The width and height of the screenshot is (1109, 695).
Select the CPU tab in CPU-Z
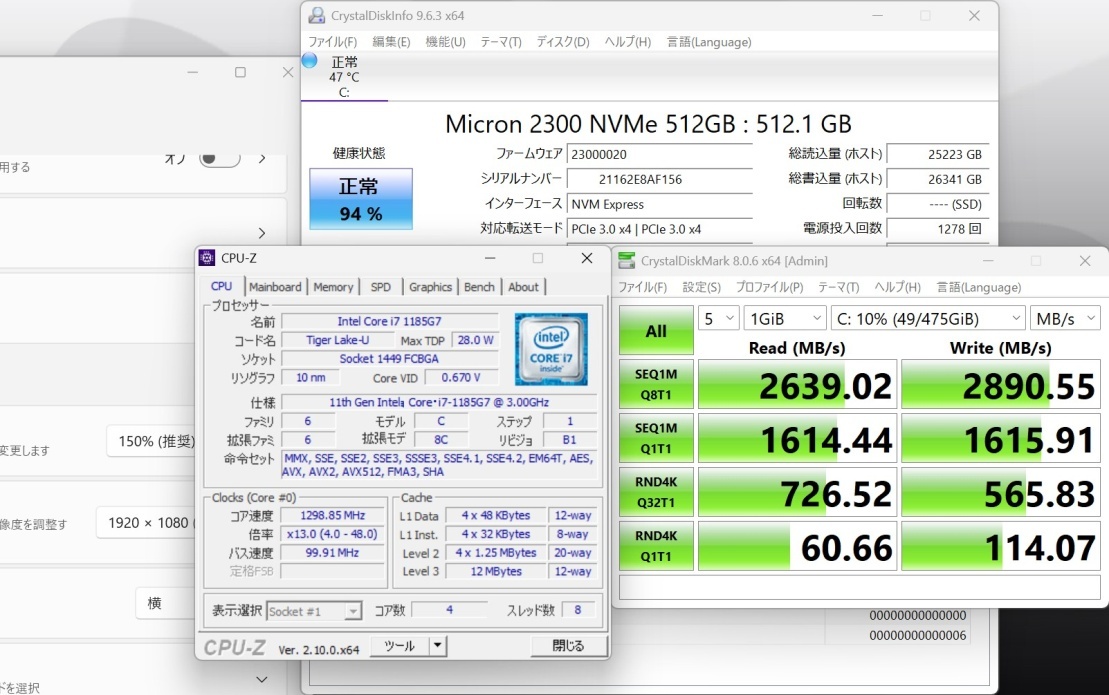(221, 286)
